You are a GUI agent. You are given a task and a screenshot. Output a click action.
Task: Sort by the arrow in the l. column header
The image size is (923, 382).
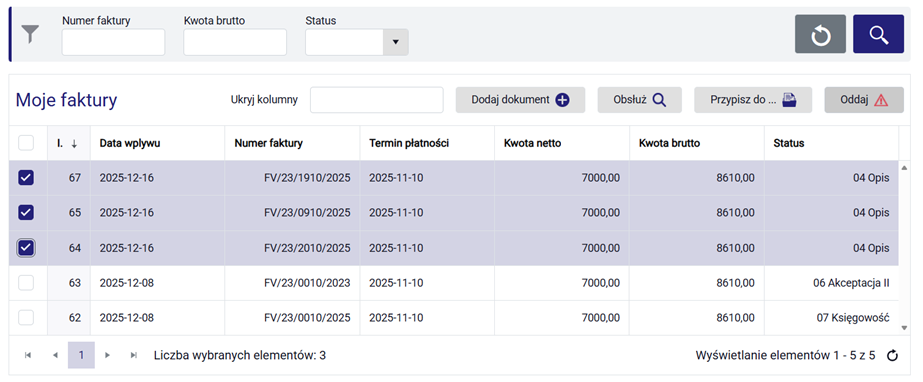(74, 144)
